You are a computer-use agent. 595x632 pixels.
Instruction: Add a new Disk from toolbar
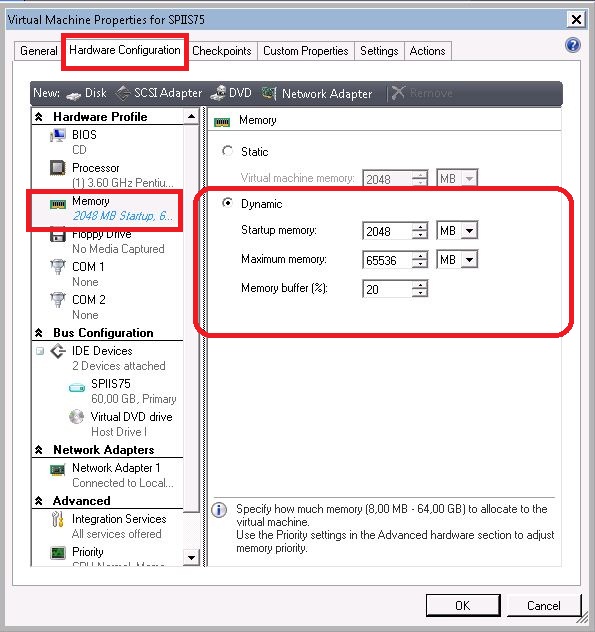(x=86, y=93)
